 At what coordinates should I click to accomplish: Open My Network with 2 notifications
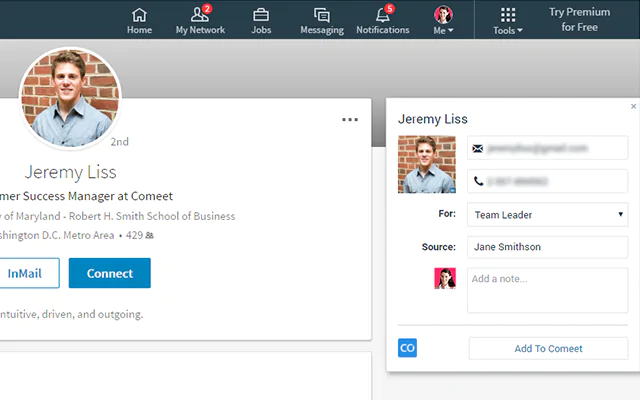tap(200, 20)
